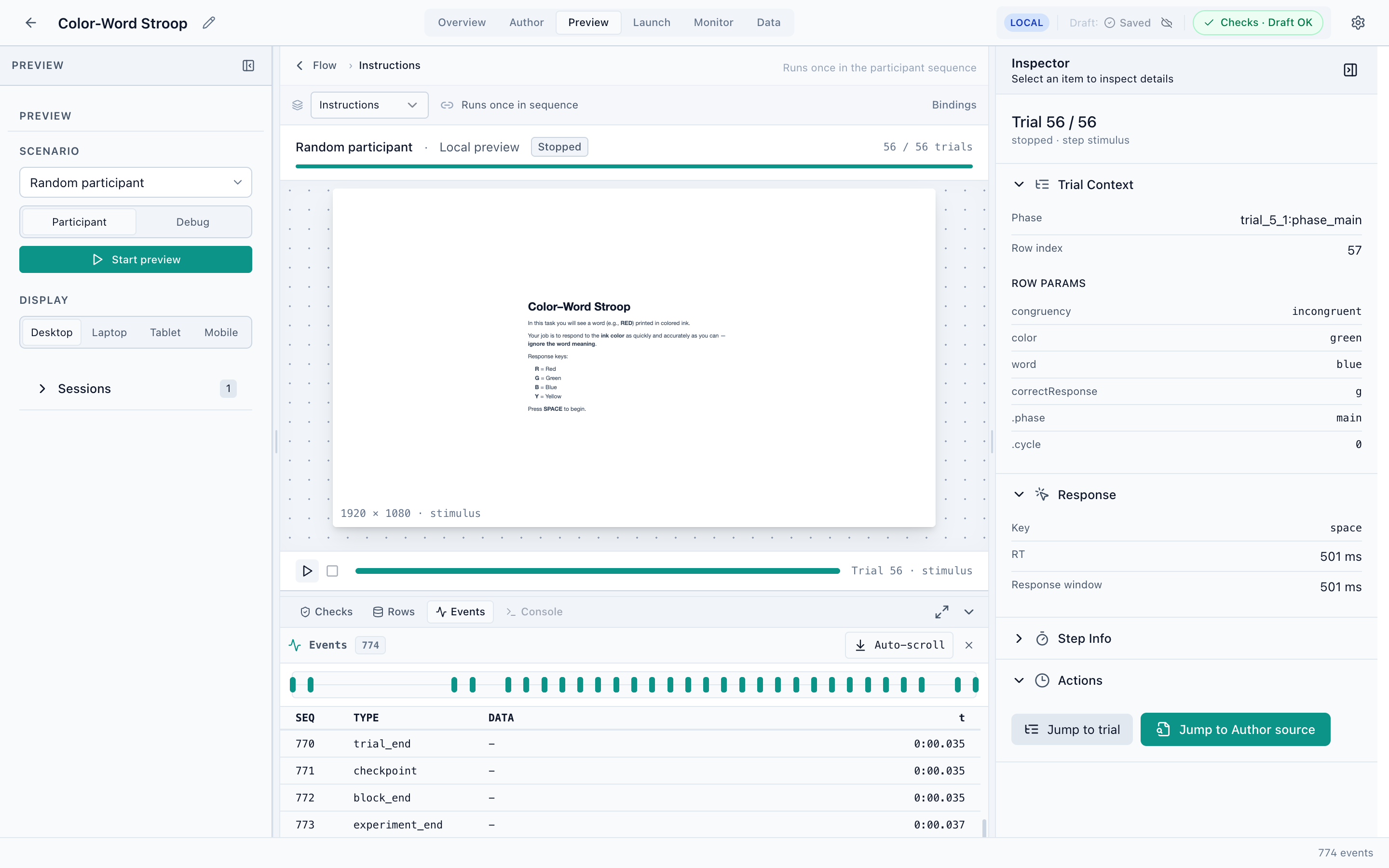The width and height of the screenshot is (1389, 868).
Task: Open the Instructions step dropdown
Action: 369,105
